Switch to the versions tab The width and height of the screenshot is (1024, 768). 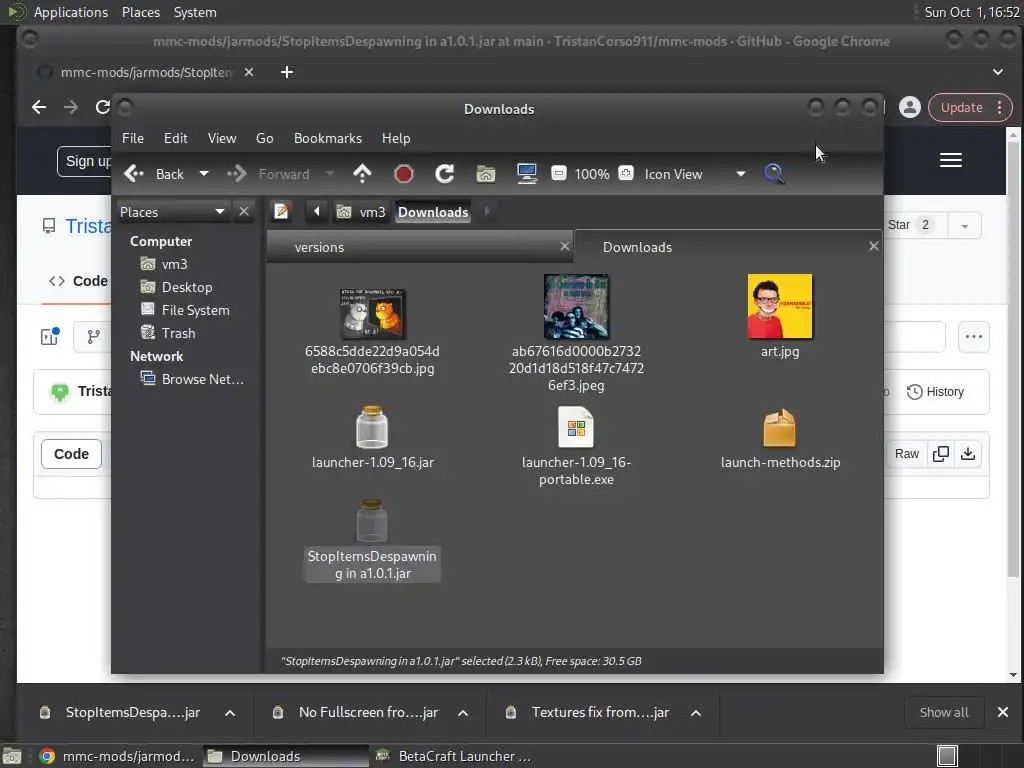[x=419, y=247]
